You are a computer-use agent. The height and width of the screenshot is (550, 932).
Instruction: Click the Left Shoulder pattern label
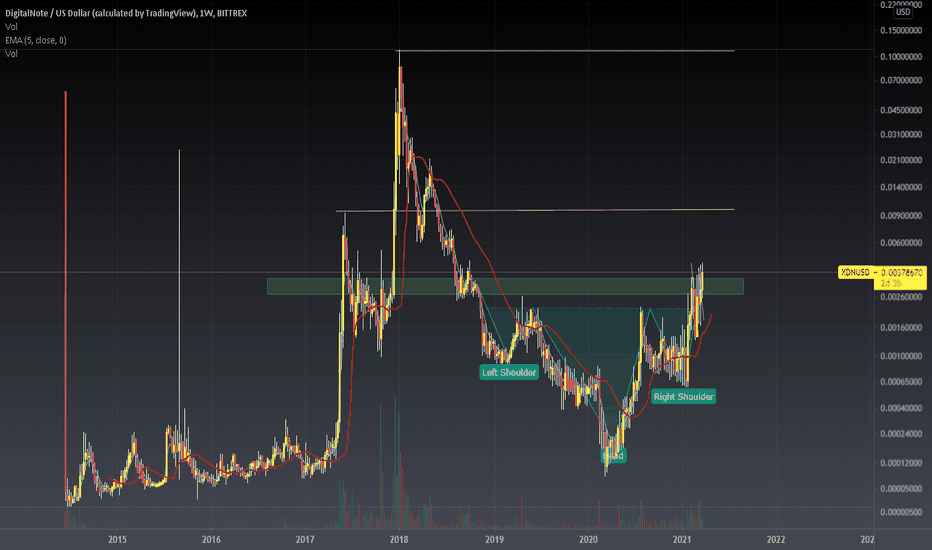click(509, 373)
